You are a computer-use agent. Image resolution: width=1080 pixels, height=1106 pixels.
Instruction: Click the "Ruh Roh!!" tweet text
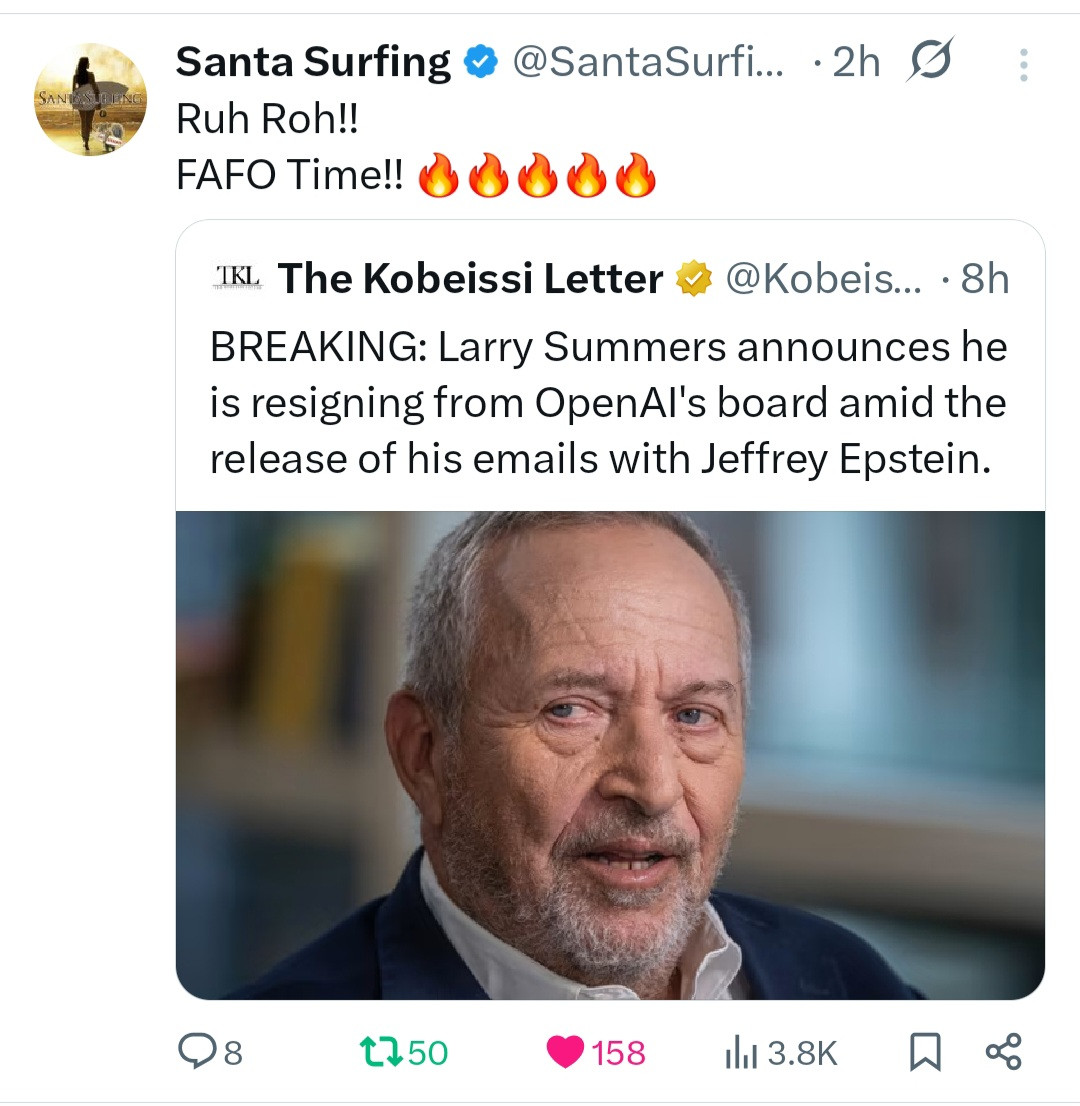click(266, 121)
